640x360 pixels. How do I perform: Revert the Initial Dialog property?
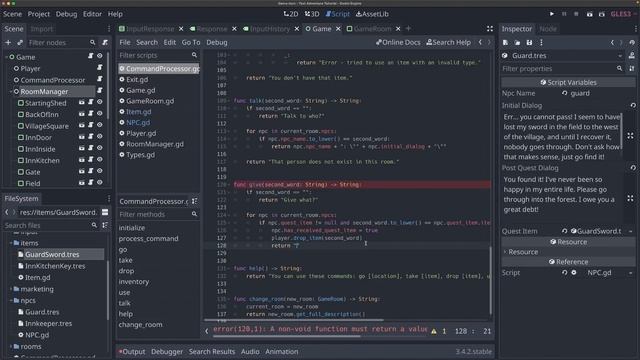coord(633,105)
